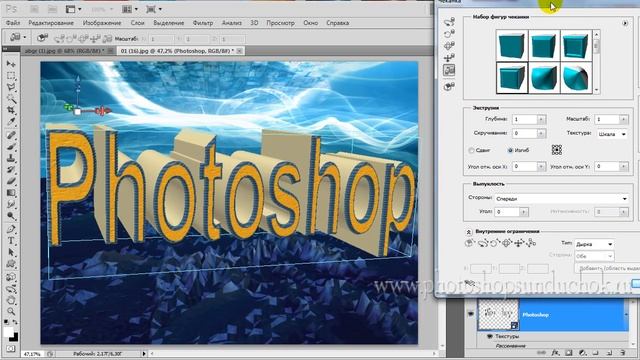Image resolution: width=640 pixels, height=360 pixels.
Task: Select the Polygonal Lasso tool
Action: (x=11, y=87)
